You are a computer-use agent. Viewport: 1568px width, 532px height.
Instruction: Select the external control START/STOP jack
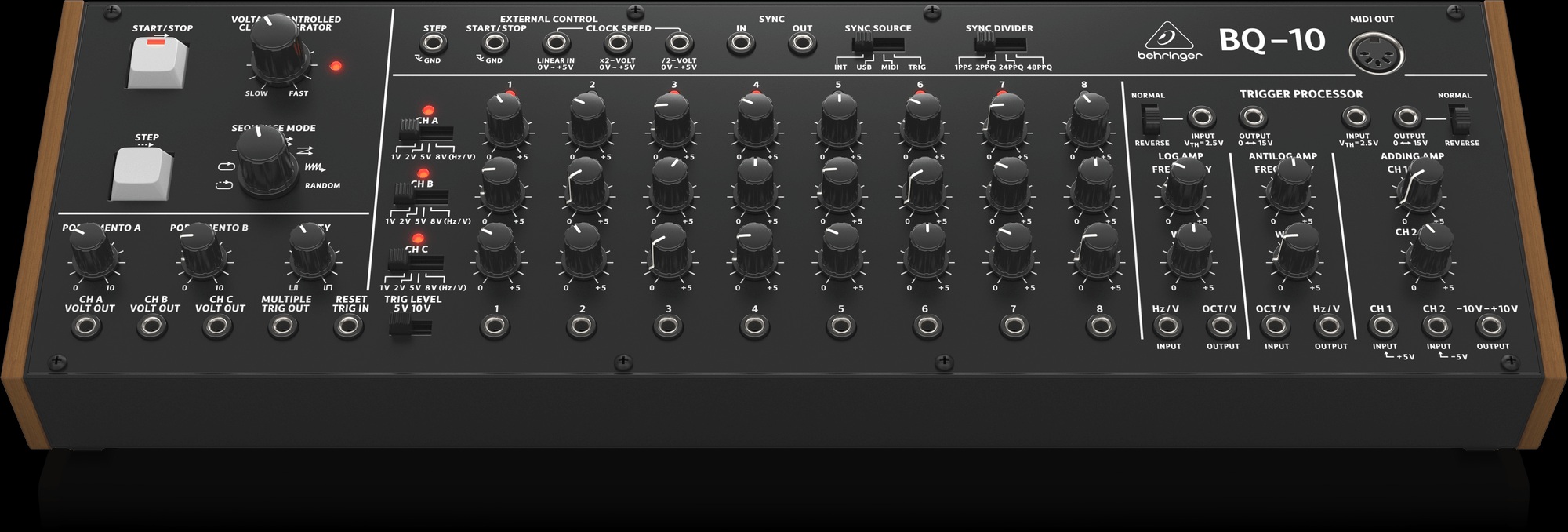click(493, 45)
